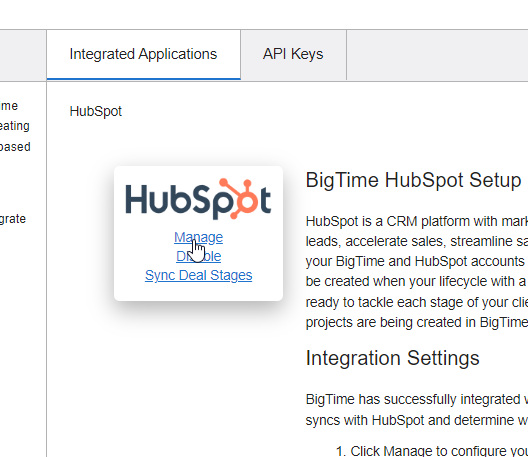Open the API Keys tab
This screenshot has height=457, width=528.
(293, 55)
